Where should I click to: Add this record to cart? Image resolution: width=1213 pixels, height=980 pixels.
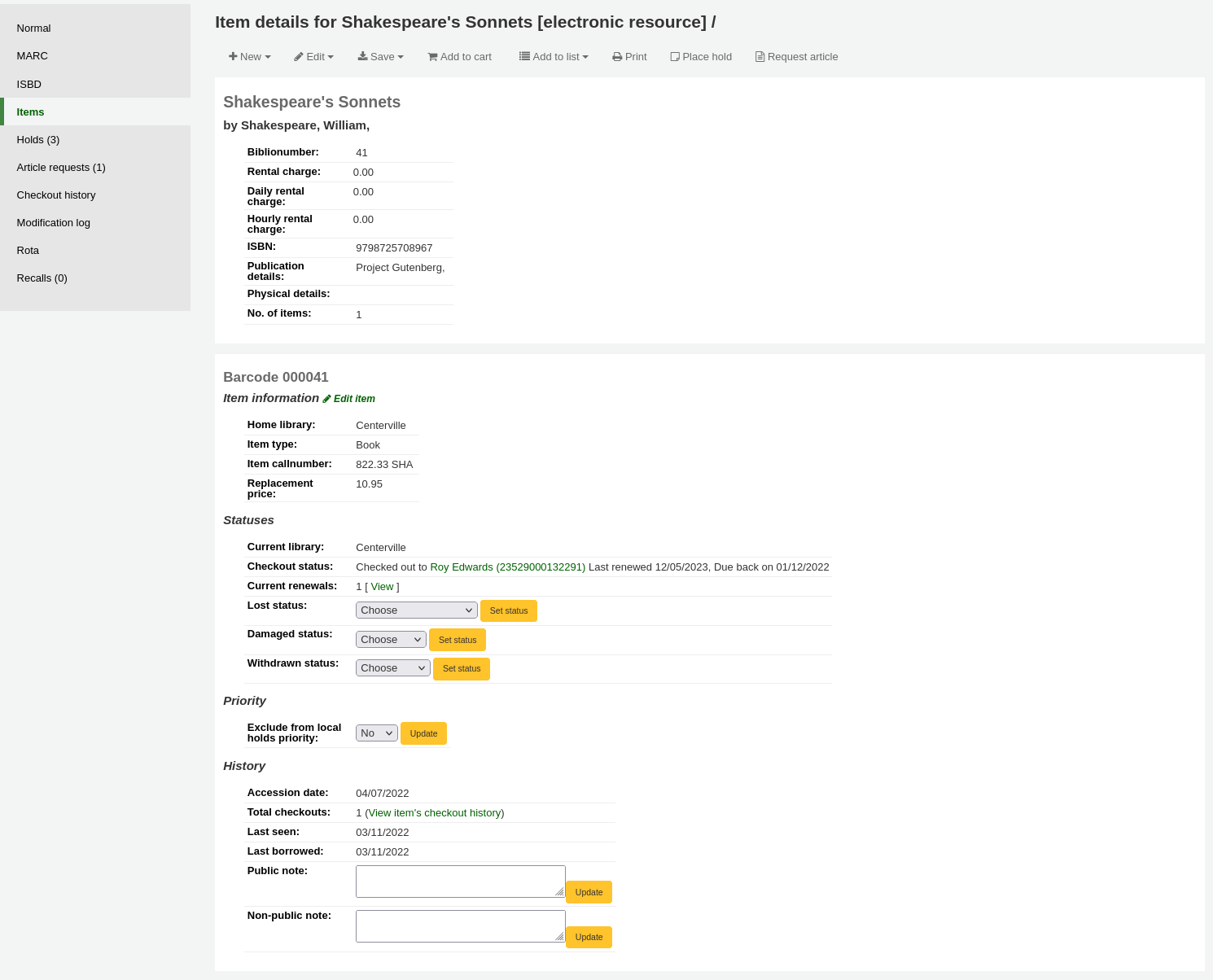point(460,57)
